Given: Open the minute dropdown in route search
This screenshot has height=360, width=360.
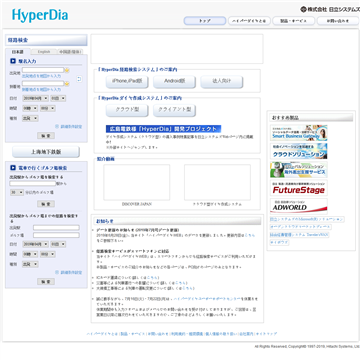Looking at the screenshot, I should click(x=48, y=108).
